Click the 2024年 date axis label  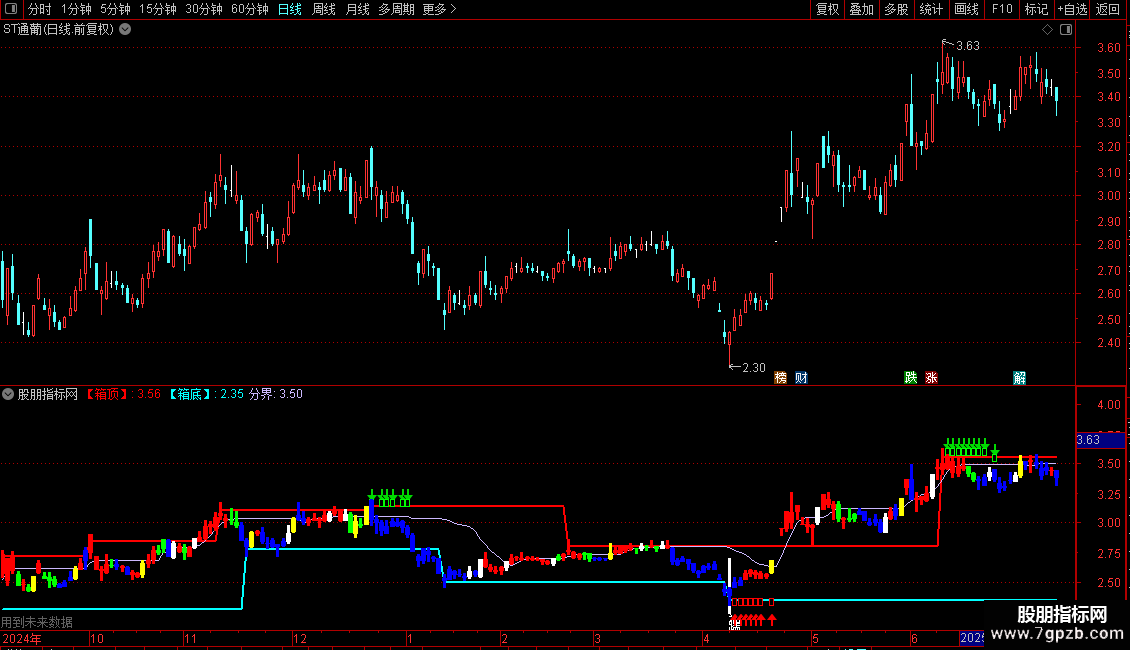point(22,638)
